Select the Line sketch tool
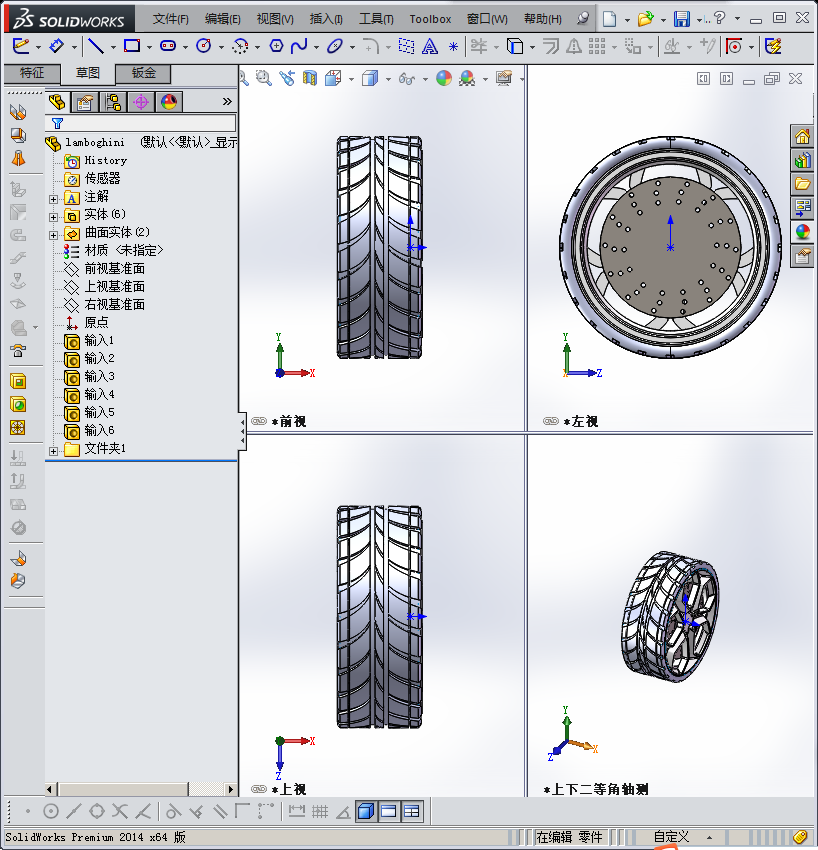This screenshot has width=818, height=850. click(96, 46)
